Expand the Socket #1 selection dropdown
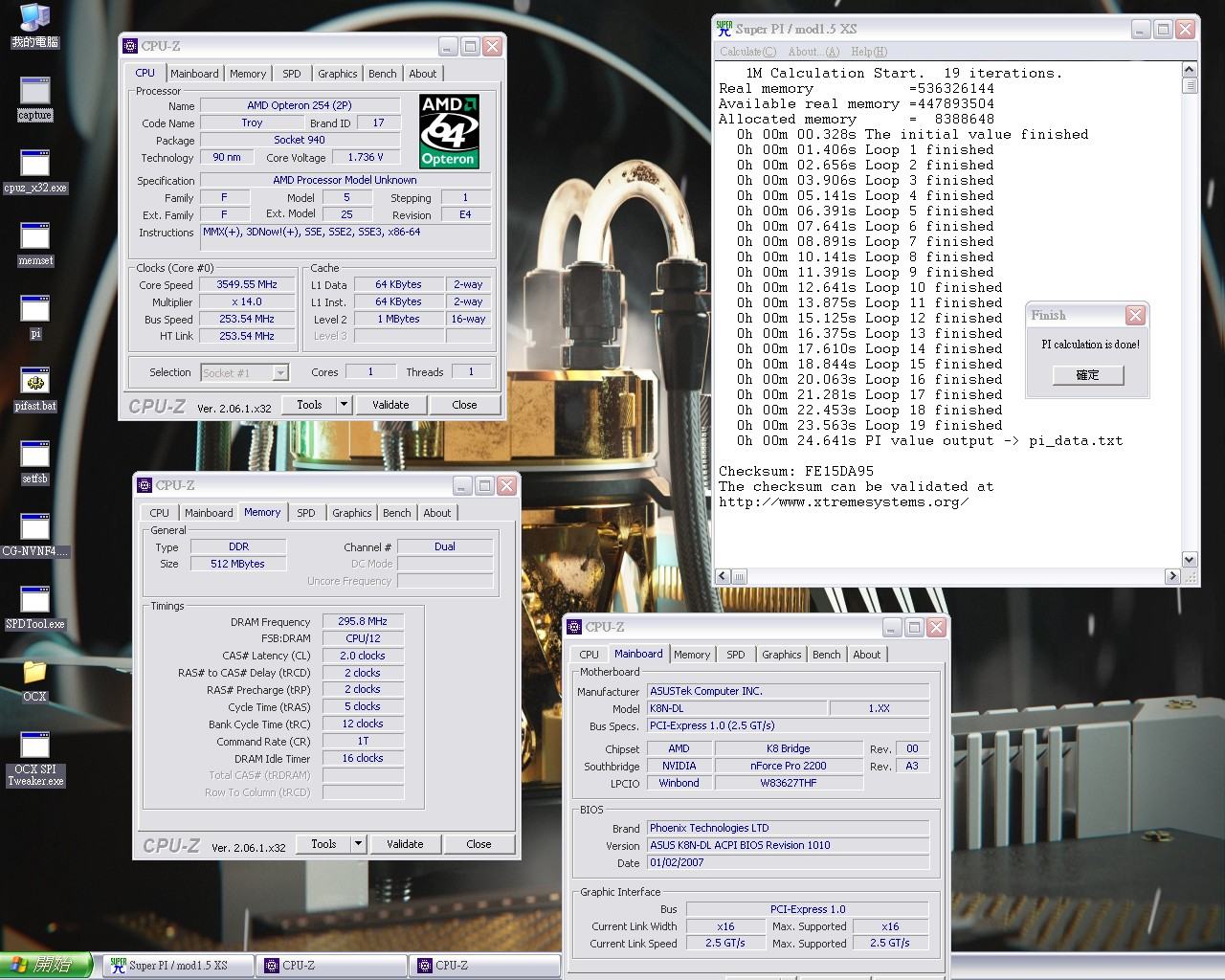Screen dimensions: 1225x980 (280, 373)
